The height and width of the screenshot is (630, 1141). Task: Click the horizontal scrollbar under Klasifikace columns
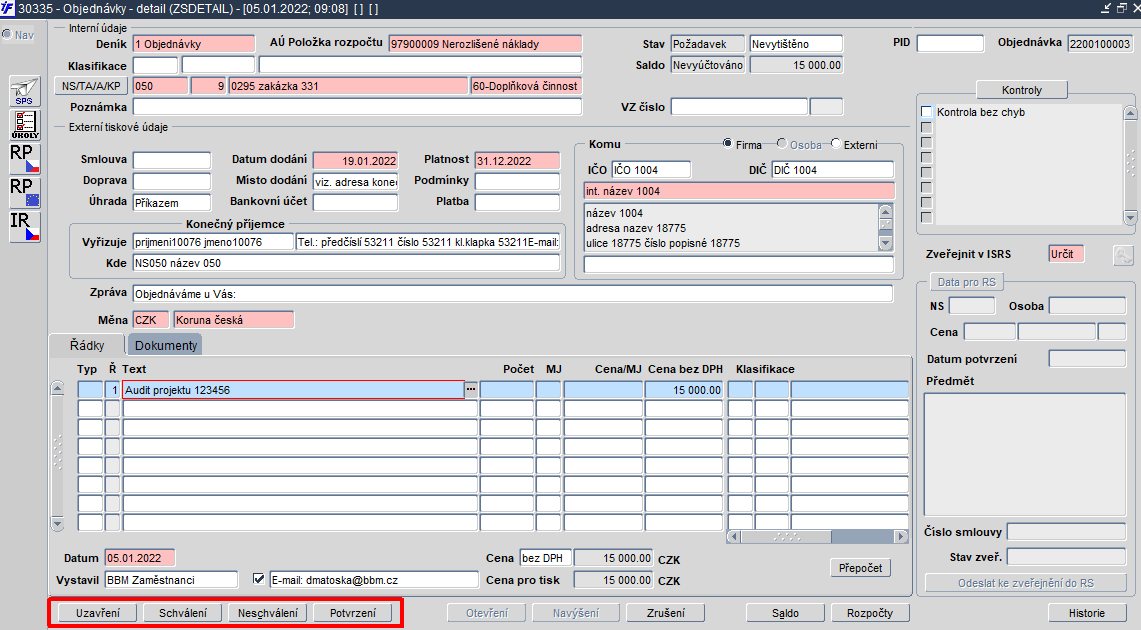[817, 537]
